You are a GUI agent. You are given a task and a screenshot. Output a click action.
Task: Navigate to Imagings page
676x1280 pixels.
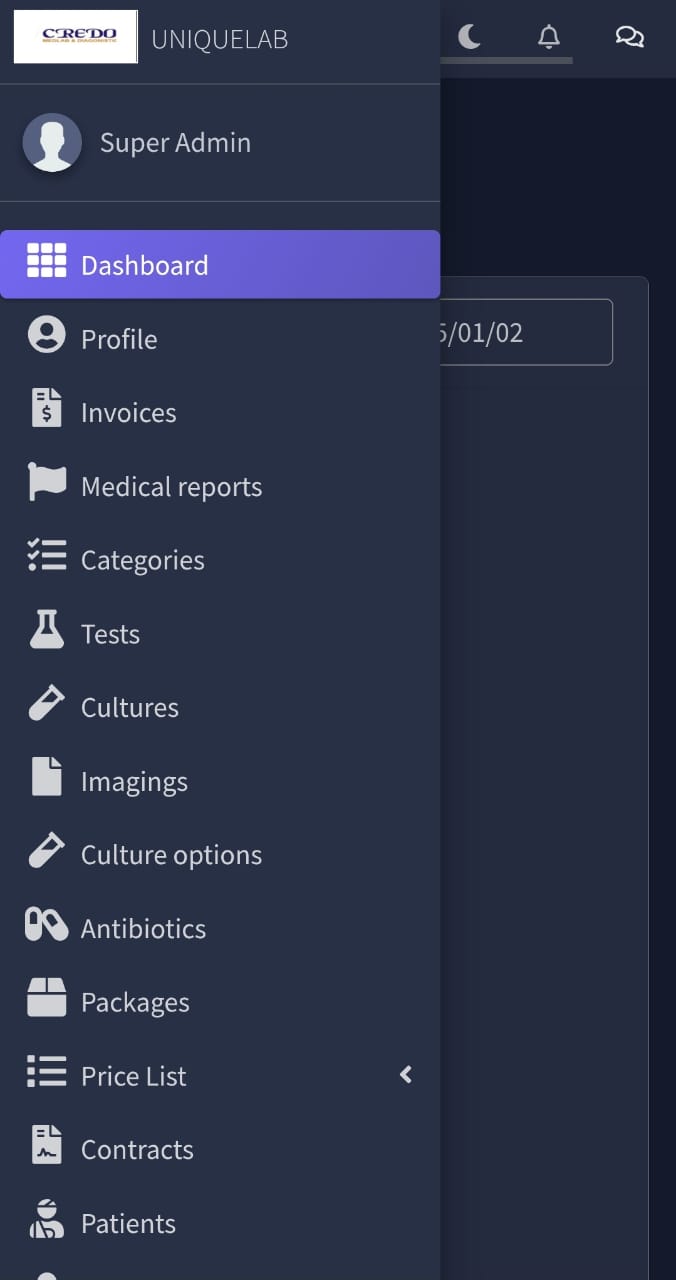pos(134,781)
